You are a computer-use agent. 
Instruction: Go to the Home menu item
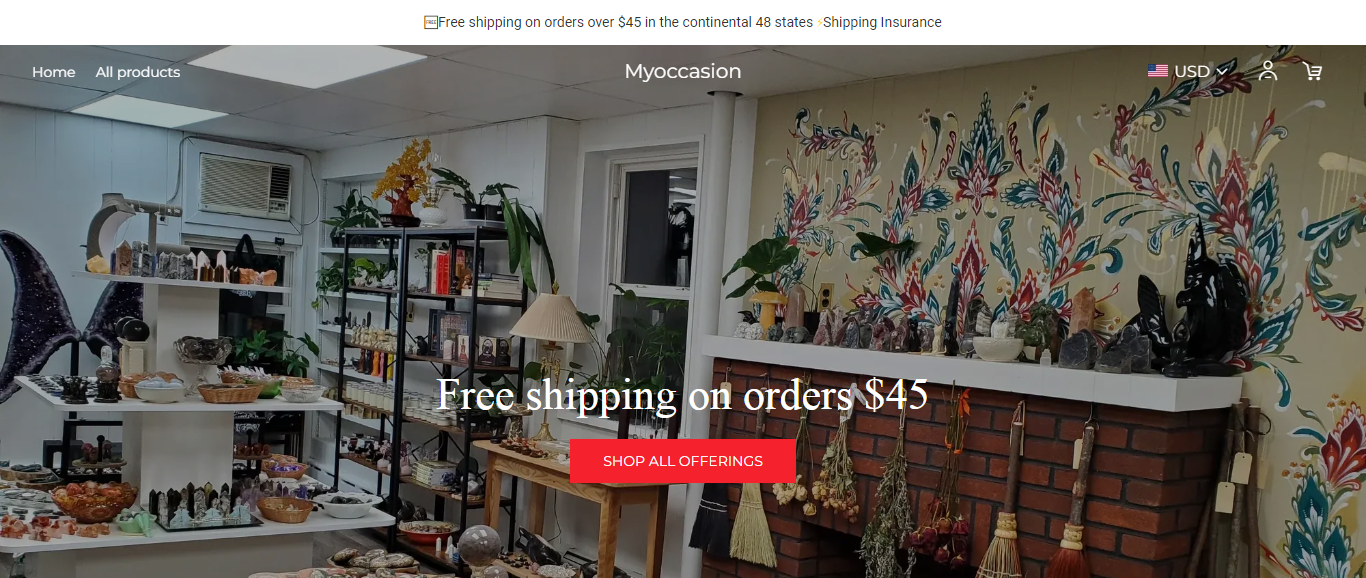[x=54, y=72]
